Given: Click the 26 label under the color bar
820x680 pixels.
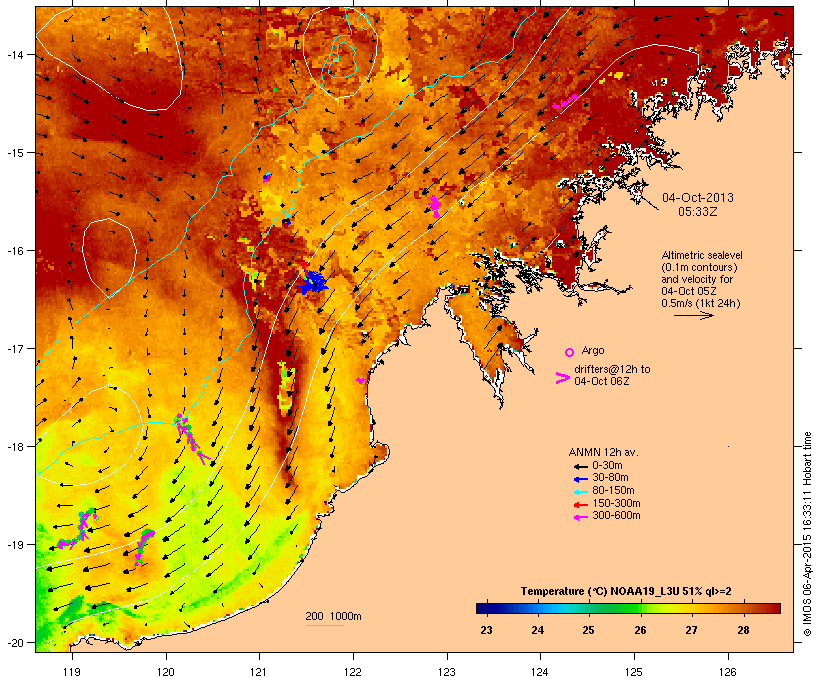Looking at the screenshot, I should (640, 630).
